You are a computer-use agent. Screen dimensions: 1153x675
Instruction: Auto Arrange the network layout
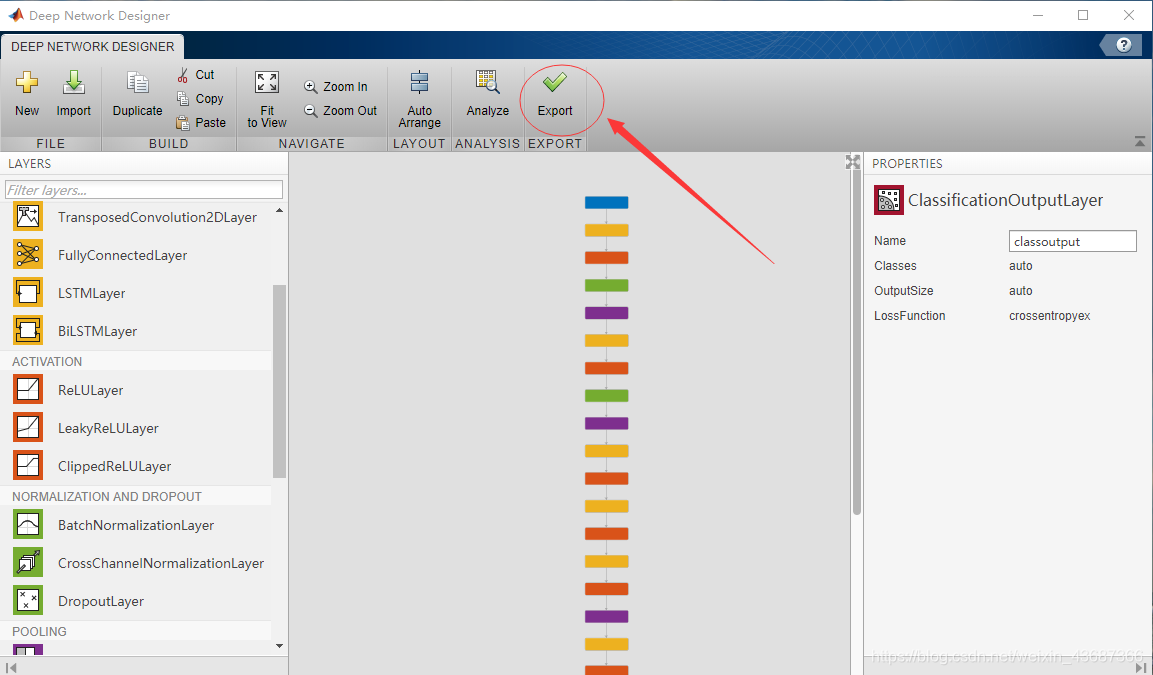tap(419, 99)
